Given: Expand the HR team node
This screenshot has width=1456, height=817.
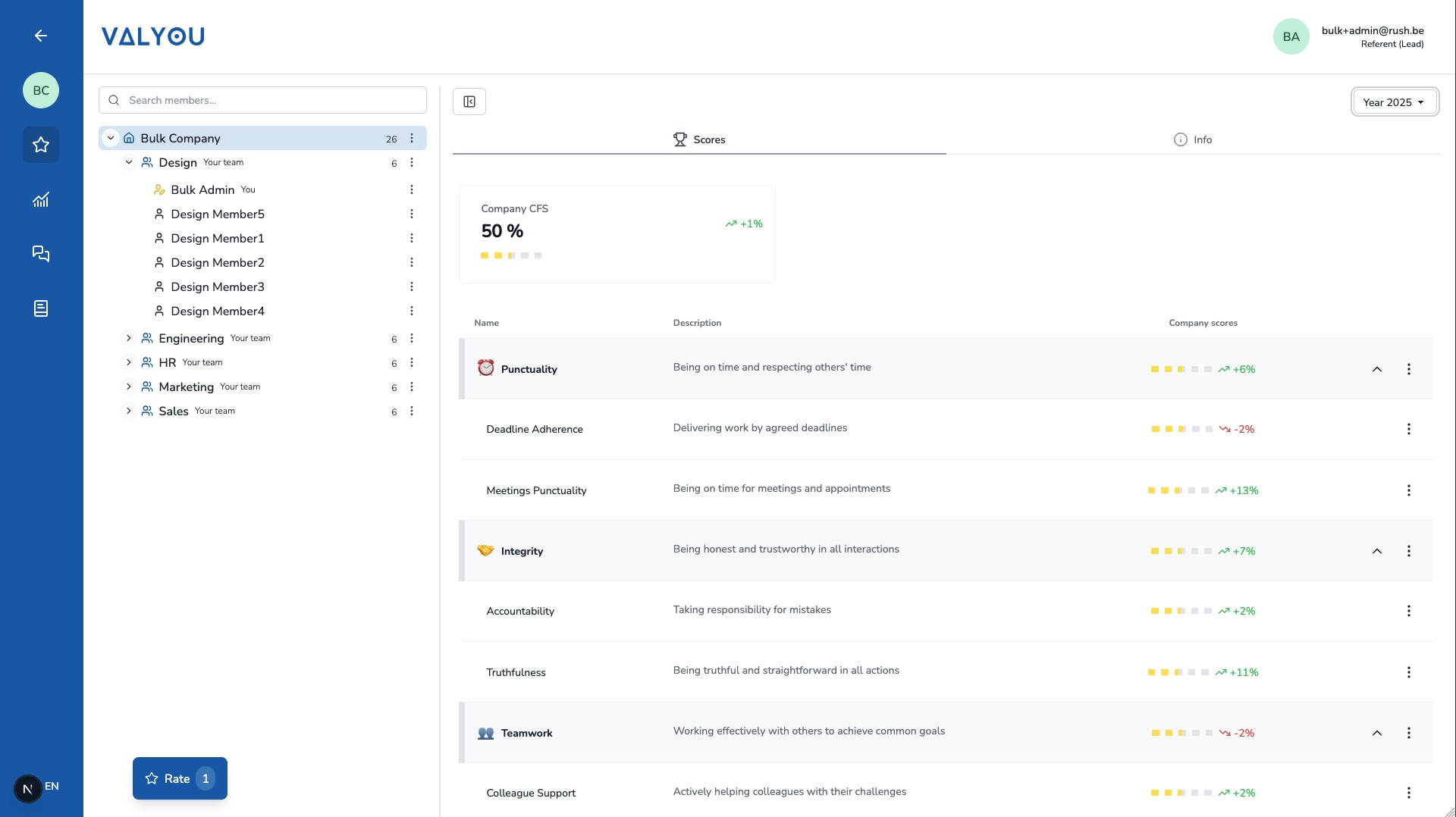Looking at the screenshot, I should [x=129, y=362].
